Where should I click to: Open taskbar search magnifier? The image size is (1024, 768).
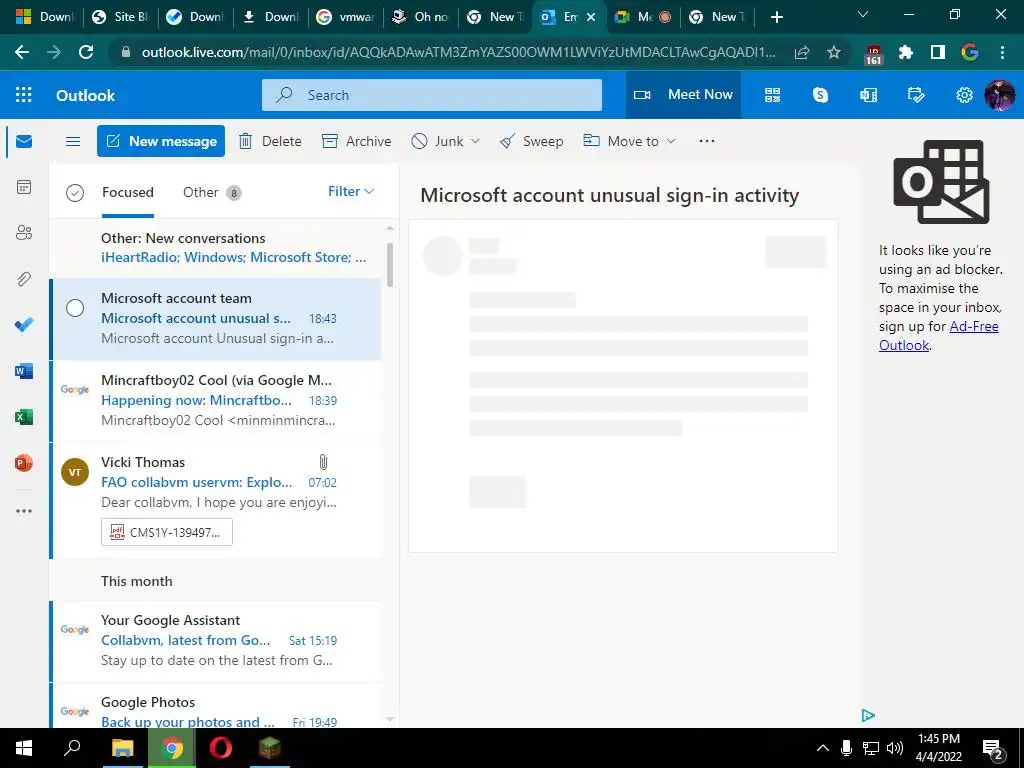(x=72, y=748)
